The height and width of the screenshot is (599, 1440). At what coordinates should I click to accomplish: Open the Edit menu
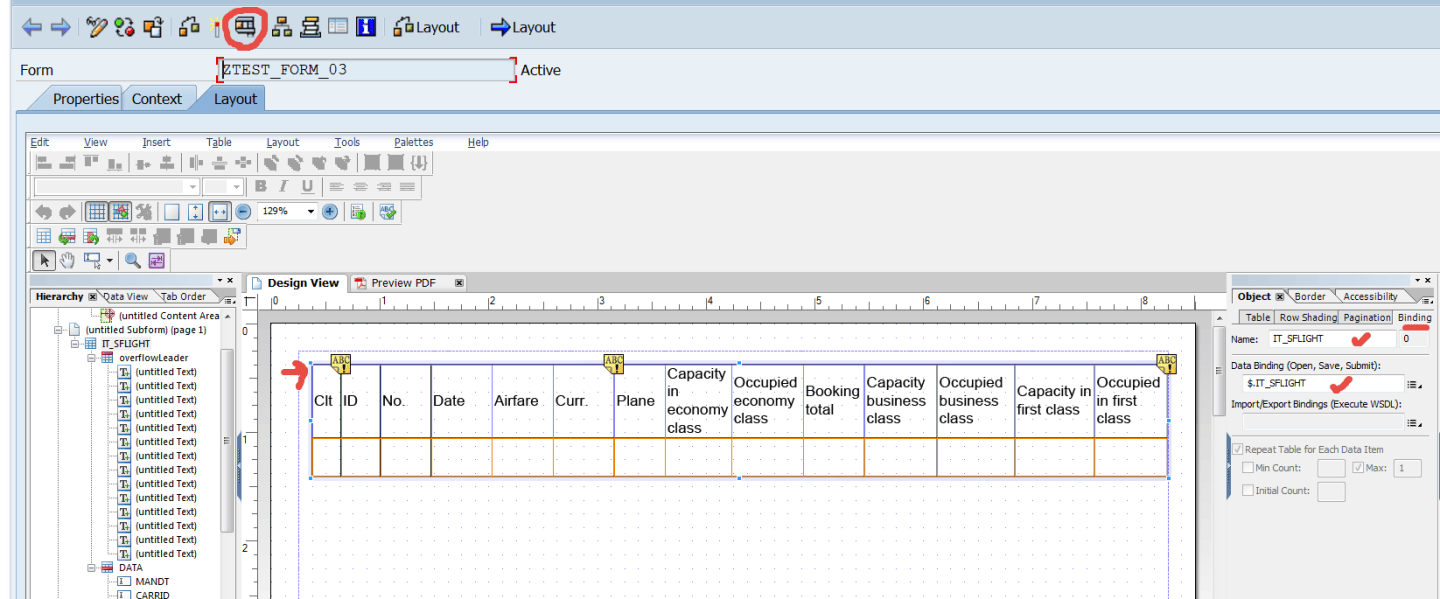[x=39, y=142]
